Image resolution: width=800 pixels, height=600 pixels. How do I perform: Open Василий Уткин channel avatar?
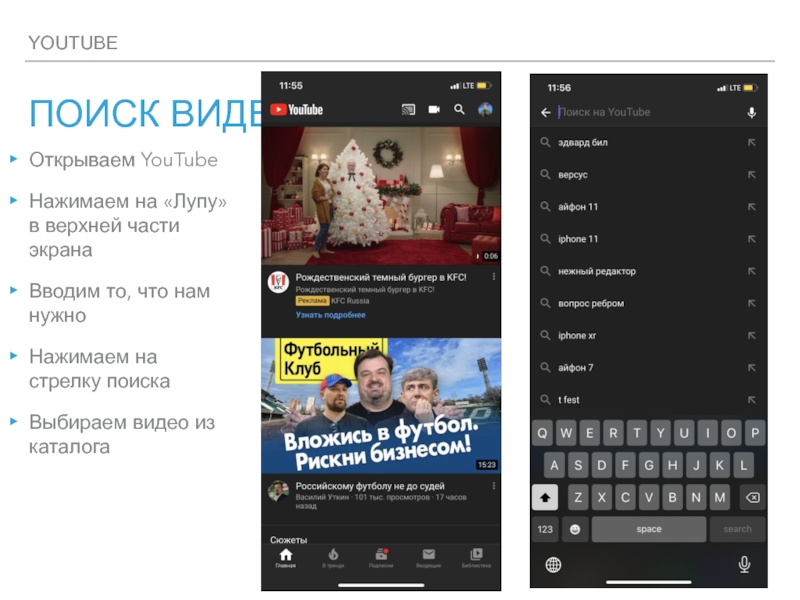tap(278, 491)
